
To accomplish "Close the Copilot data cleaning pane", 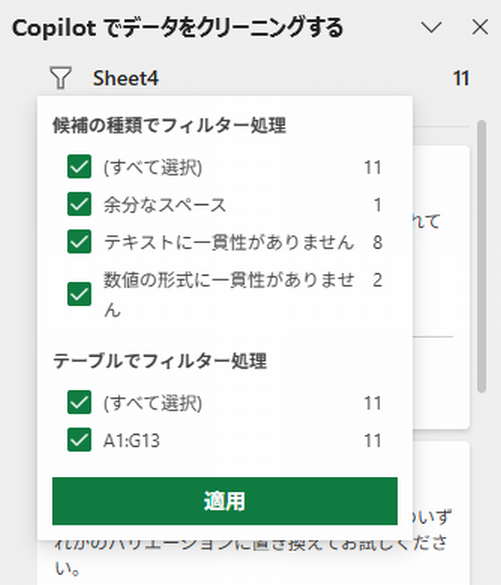I will tap(480, 27).
